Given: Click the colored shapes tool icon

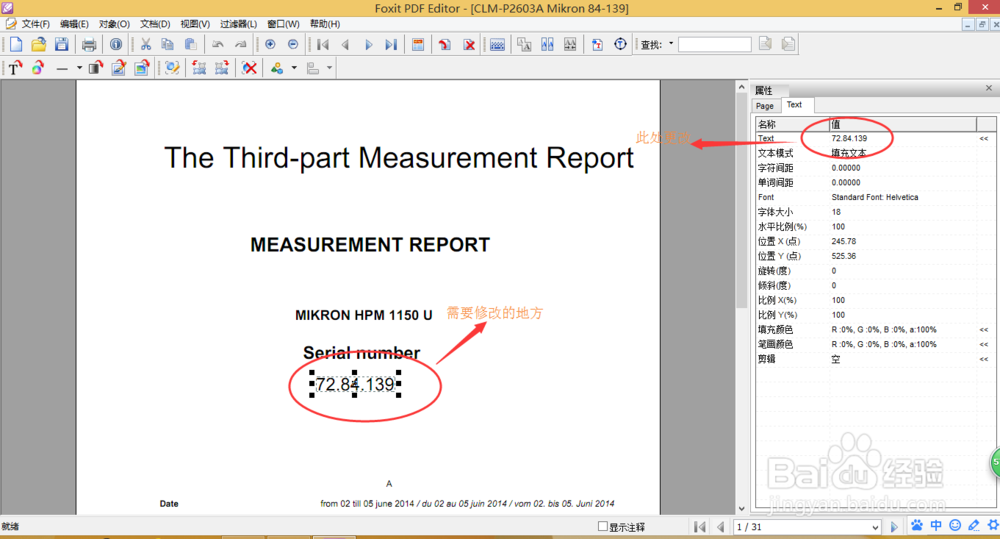Looking at the screenshot, I should [277, 68].
